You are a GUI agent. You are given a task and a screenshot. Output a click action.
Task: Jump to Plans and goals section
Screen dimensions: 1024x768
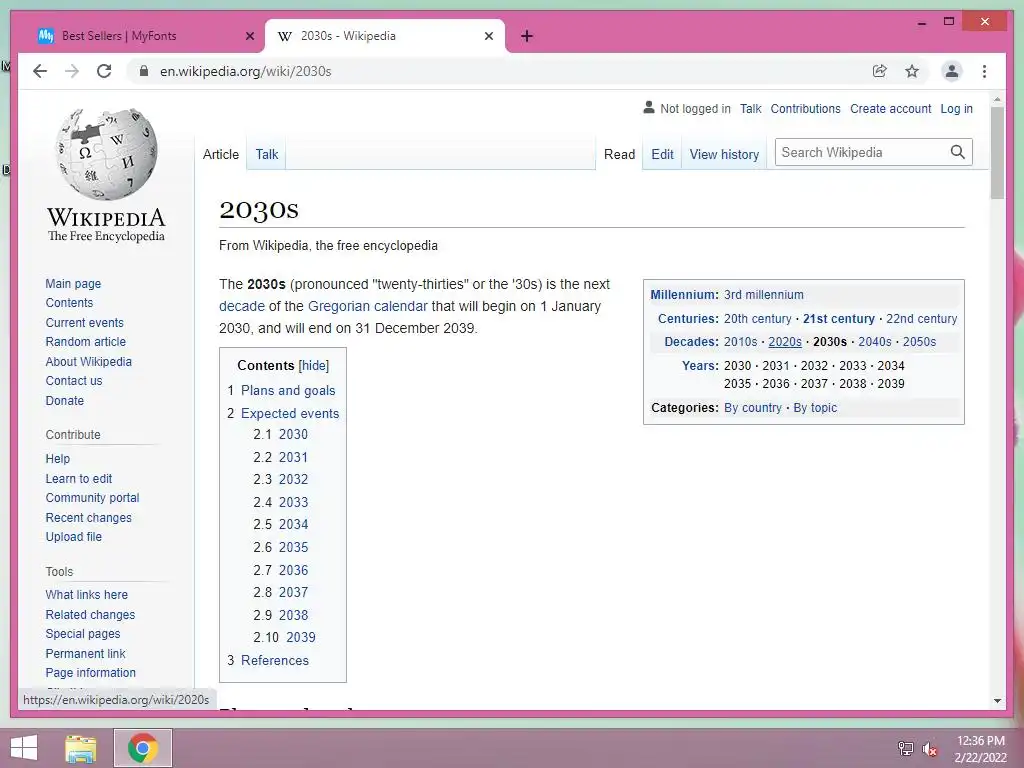click(288, 391)
